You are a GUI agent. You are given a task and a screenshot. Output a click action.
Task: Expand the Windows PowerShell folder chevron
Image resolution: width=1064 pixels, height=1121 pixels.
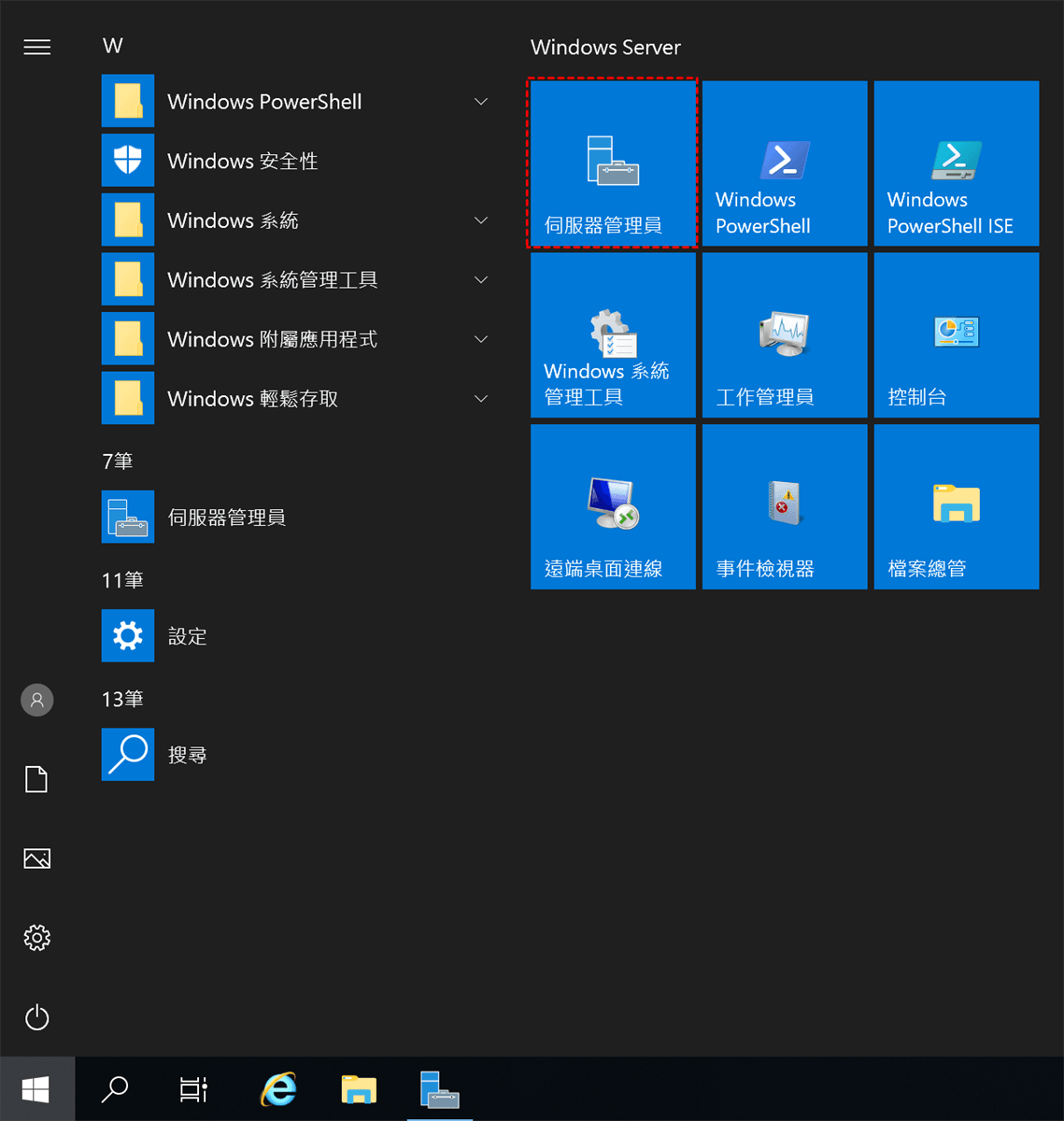point(481,102)
